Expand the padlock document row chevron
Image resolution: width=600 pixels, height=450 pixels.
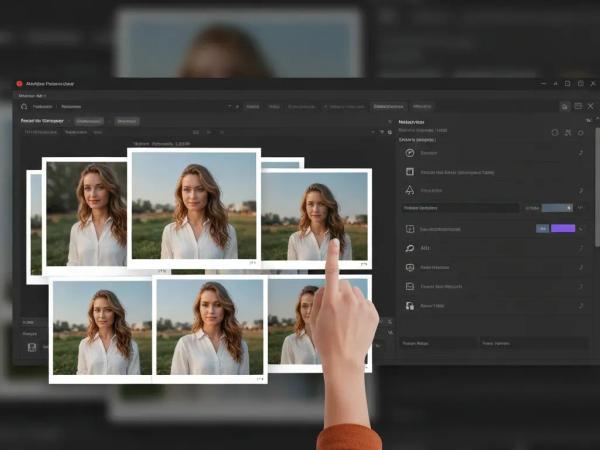point(580,306)
